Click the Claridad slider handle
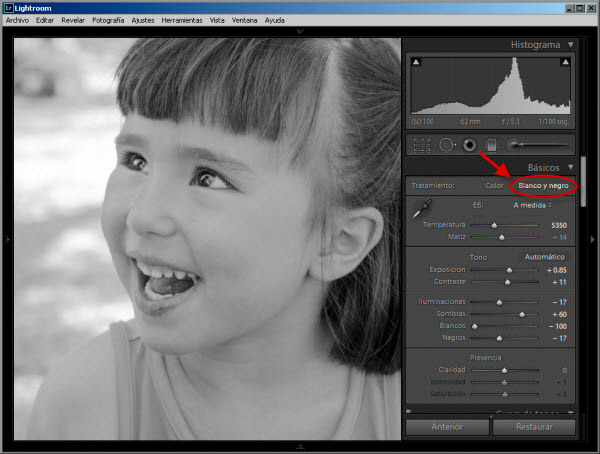 [x=504, y=371]
